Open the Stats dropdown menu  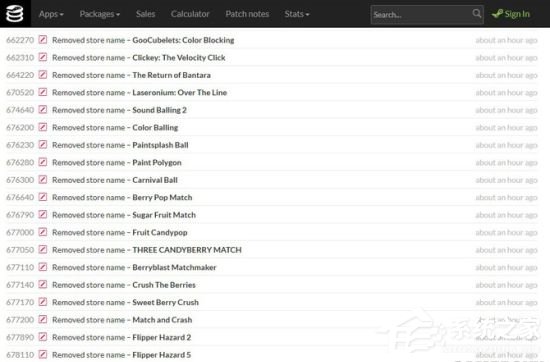[297, 14]
